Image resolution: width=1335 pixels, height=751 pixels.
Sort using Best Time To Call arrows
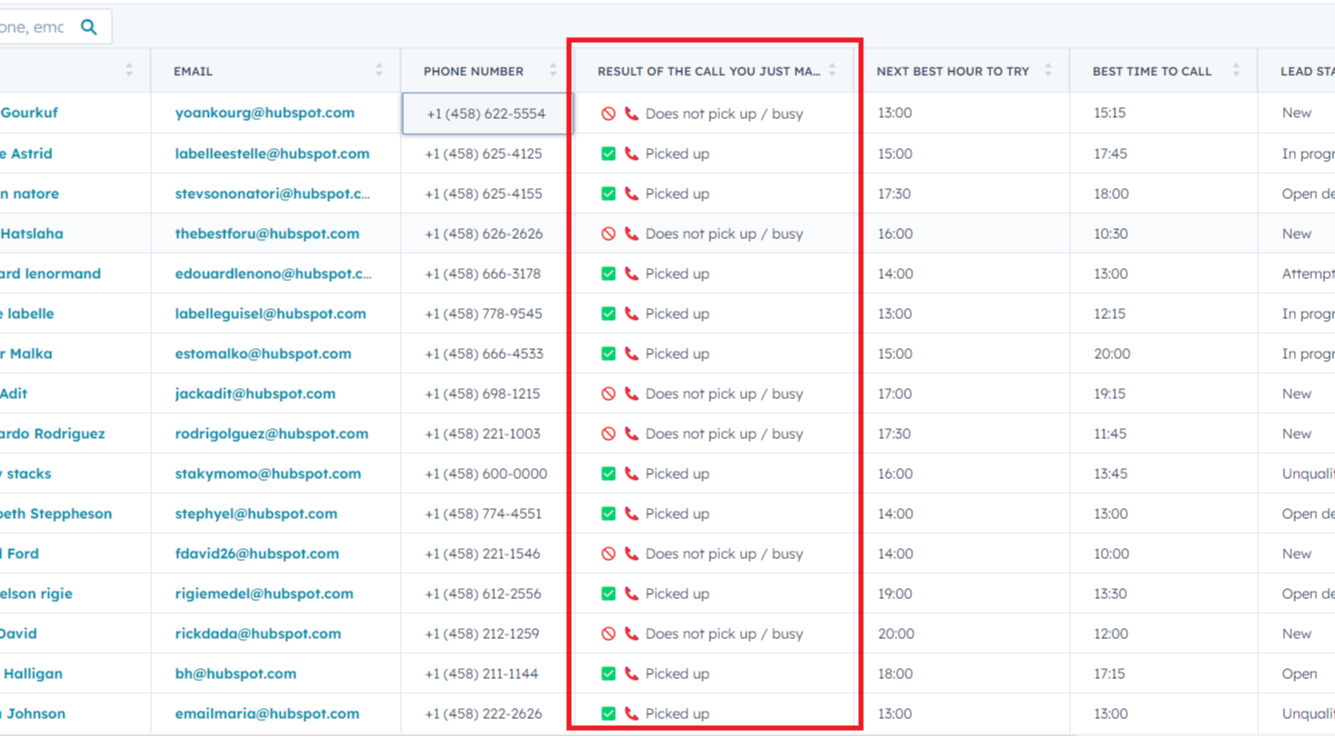(1236, 71)
